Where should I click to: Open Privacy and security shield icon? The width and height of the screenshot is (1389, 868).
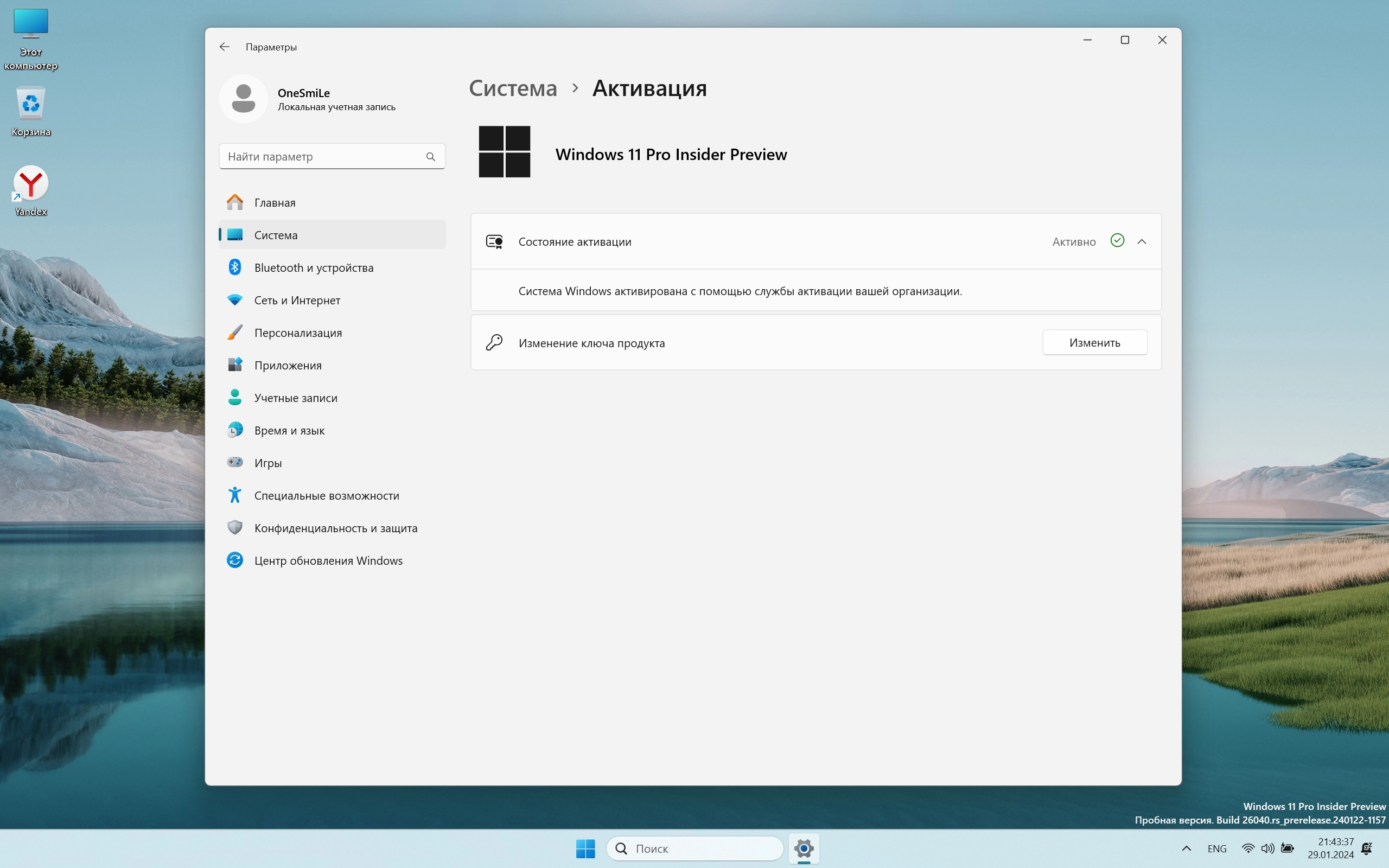(x=235, y=527)
